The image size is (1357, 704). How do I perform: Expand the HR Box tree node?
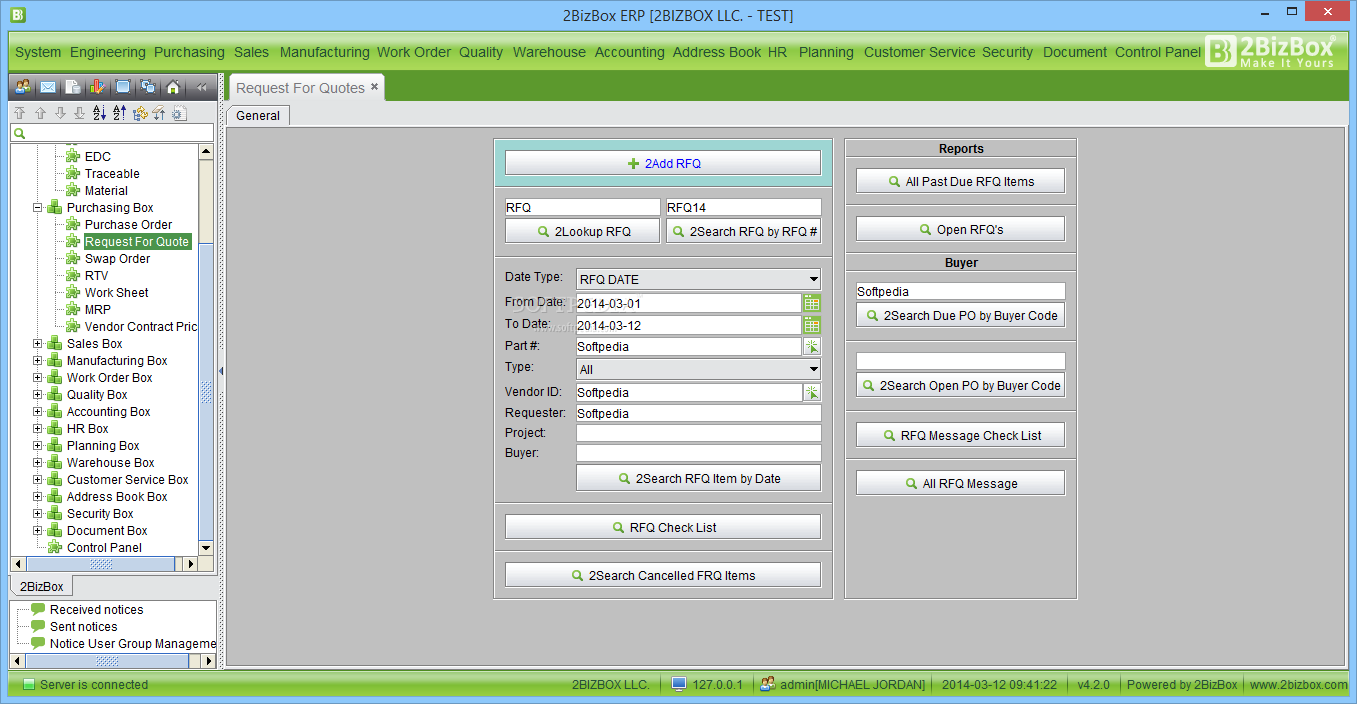[38, 429]
